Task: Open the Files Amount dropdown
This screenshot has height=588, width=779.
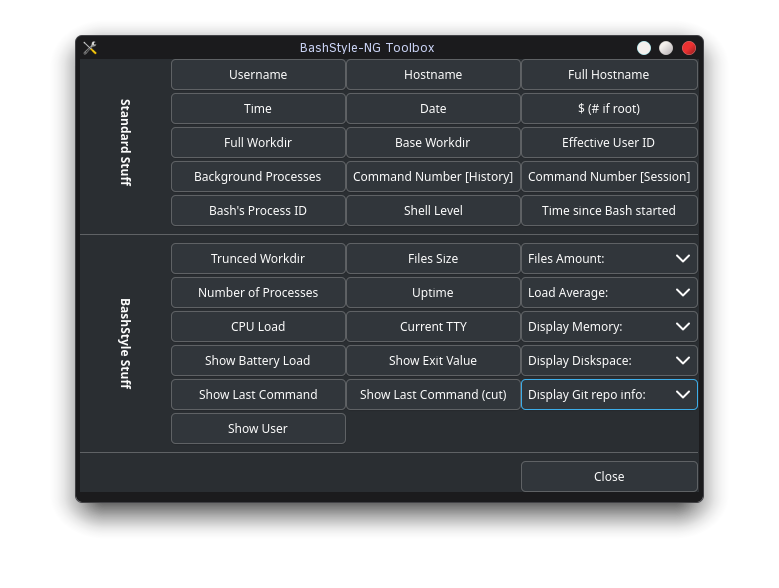Action: click(x=609, y=258)
